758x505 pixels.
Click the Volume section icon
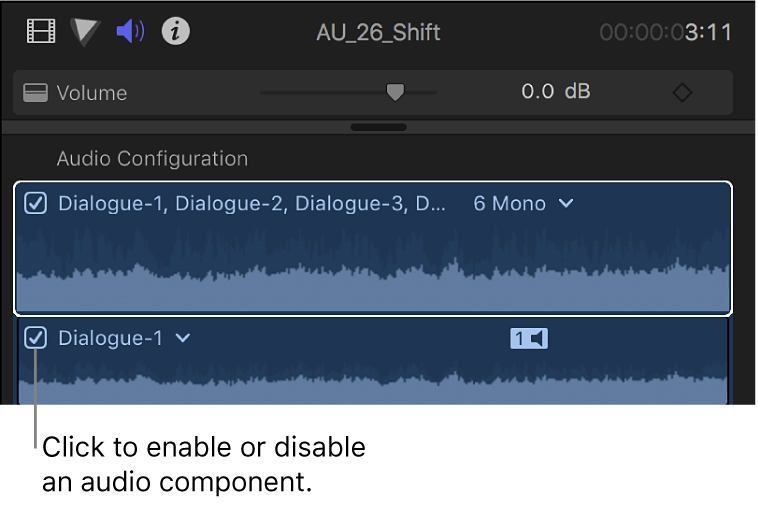click(36, 93)
